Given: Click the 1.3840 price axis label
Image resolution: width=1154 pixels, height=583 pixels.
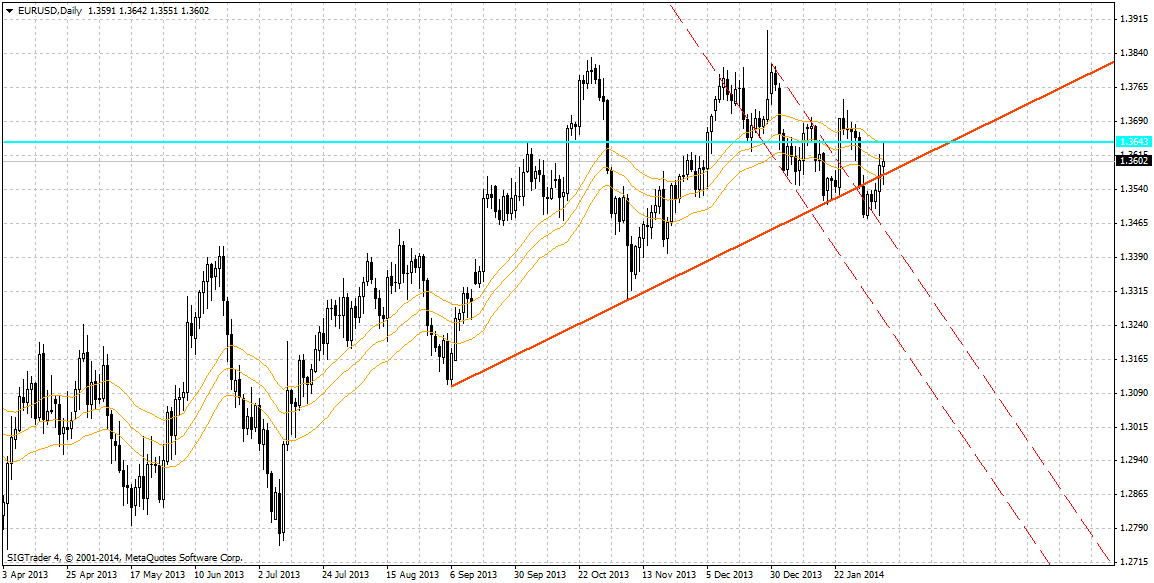Looking at the screenshot, I should pos(1136,53).
